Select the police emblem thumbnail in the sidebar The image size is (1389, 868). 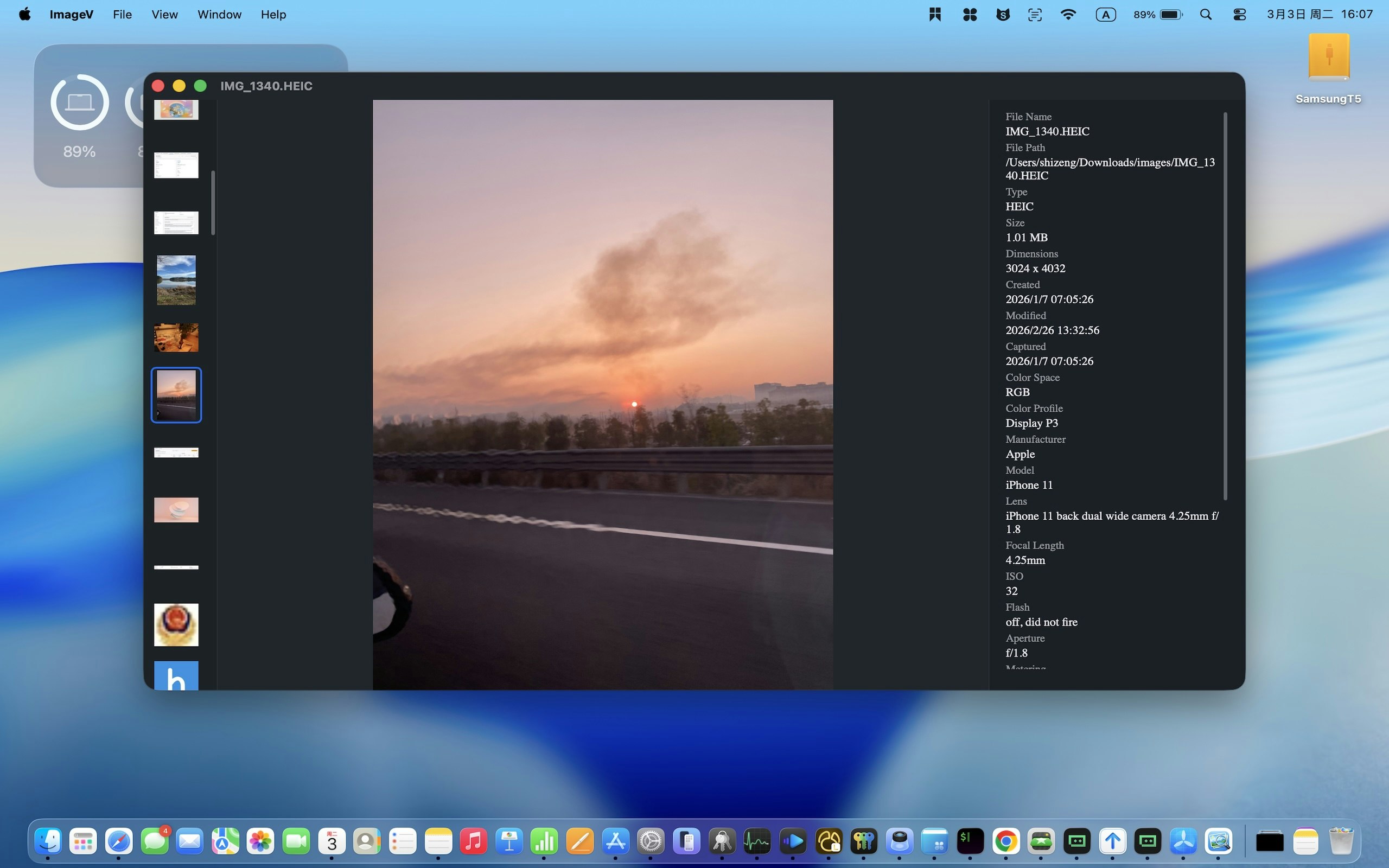click(x=176, y=624)
